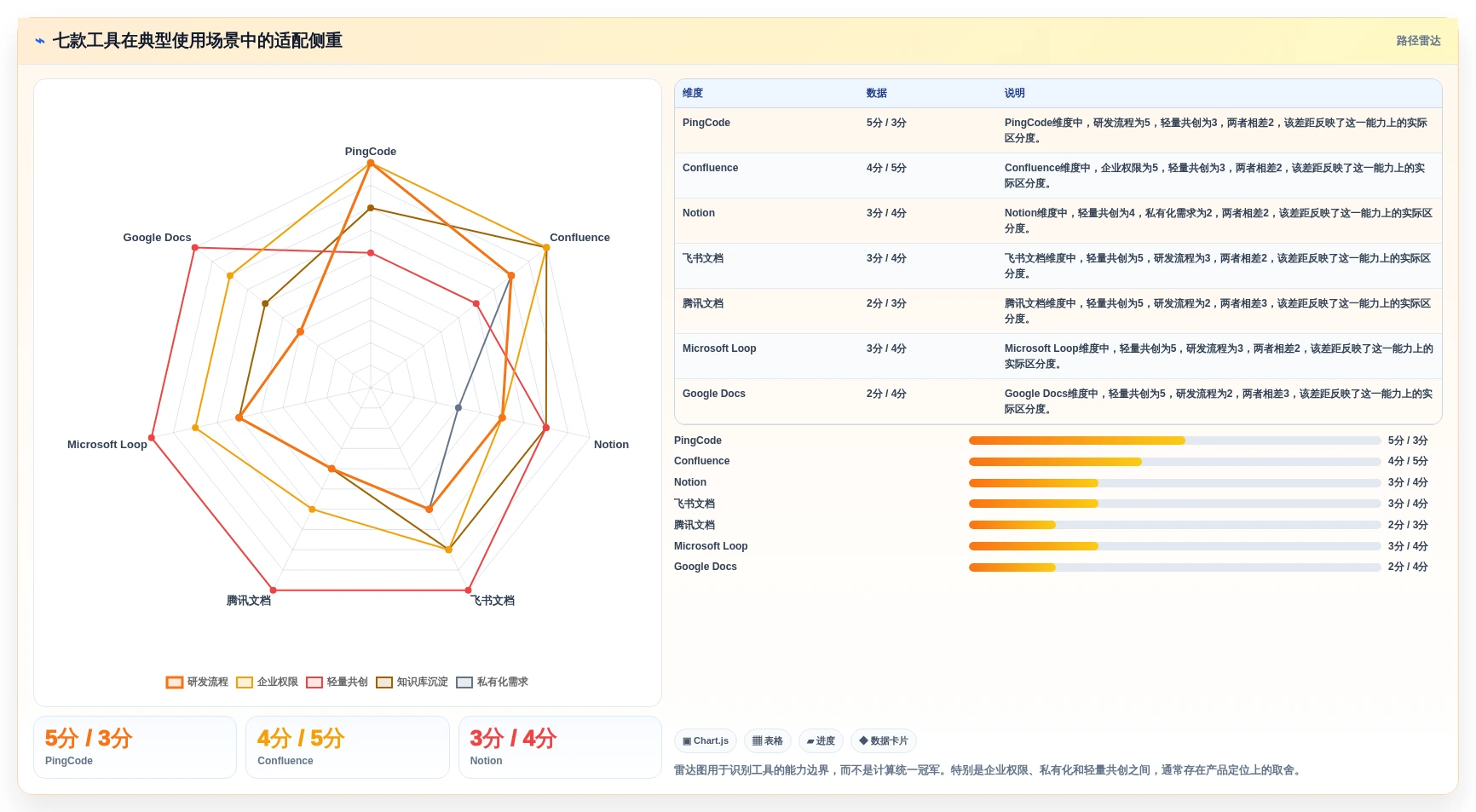Click the Google Docs axis label on the radar
The height and width of the screenshot is (812, 1476).
[158, 238]
